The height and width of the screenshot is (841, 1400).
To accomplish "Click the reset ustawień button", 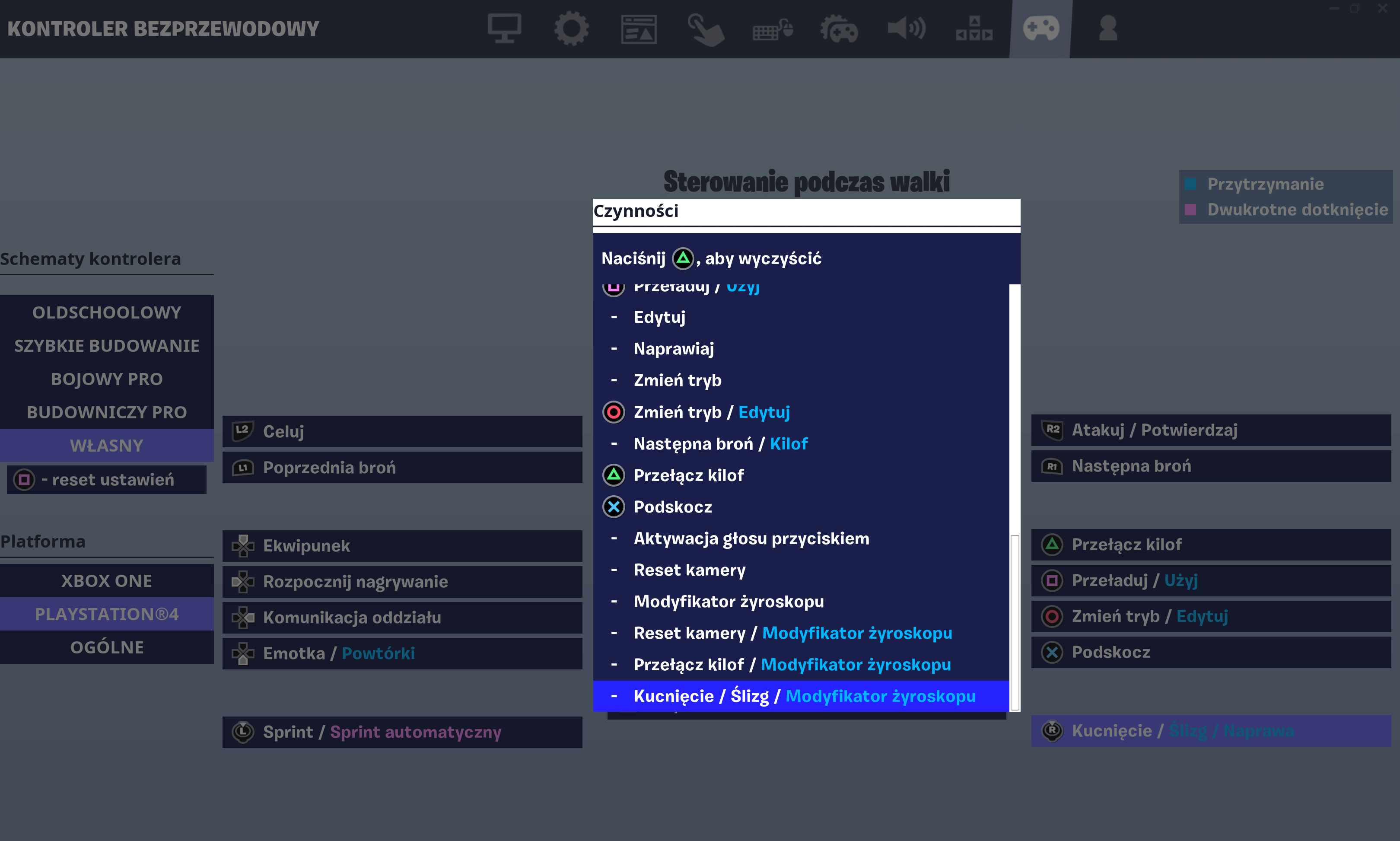I will (x=107, y=480).
